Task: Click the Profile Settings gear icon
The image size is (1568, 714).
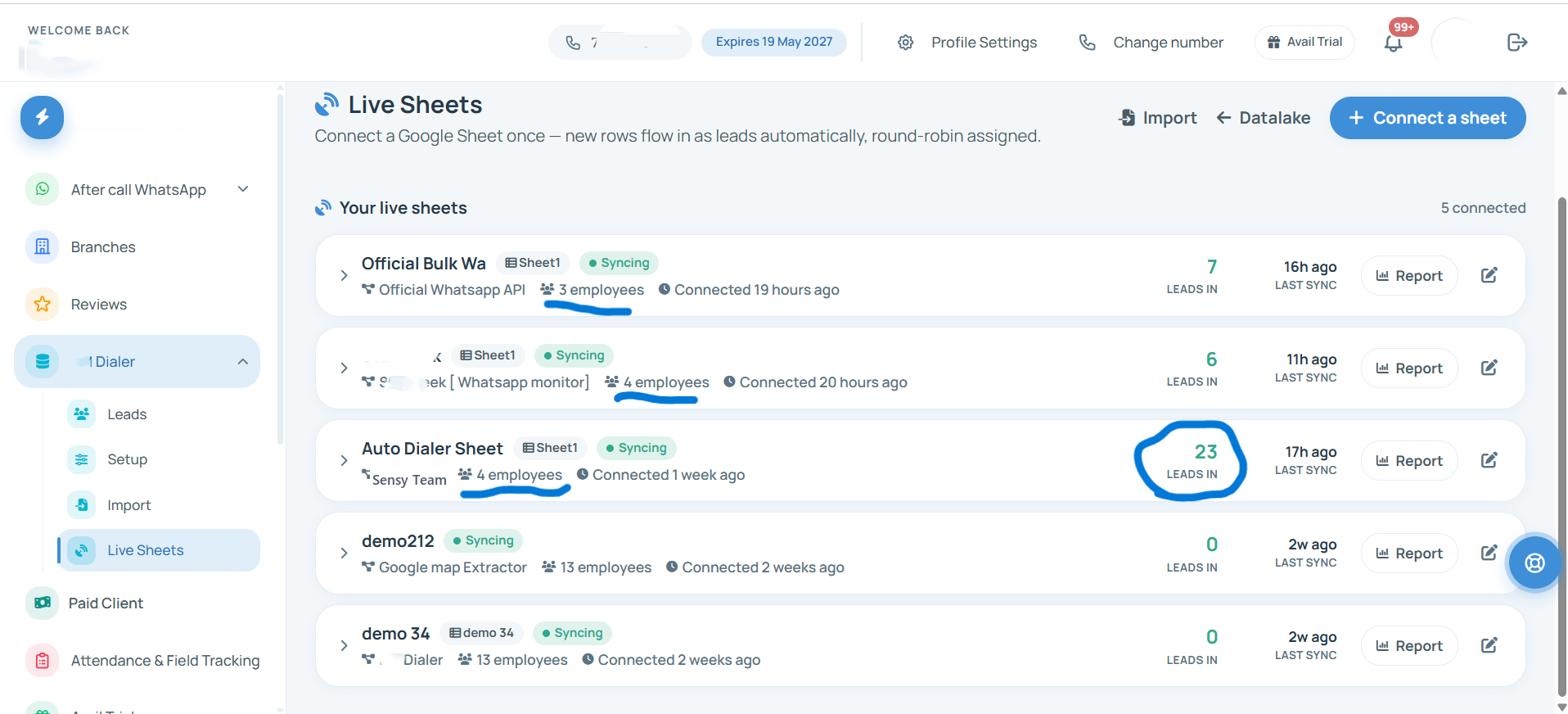Action: 905,43
